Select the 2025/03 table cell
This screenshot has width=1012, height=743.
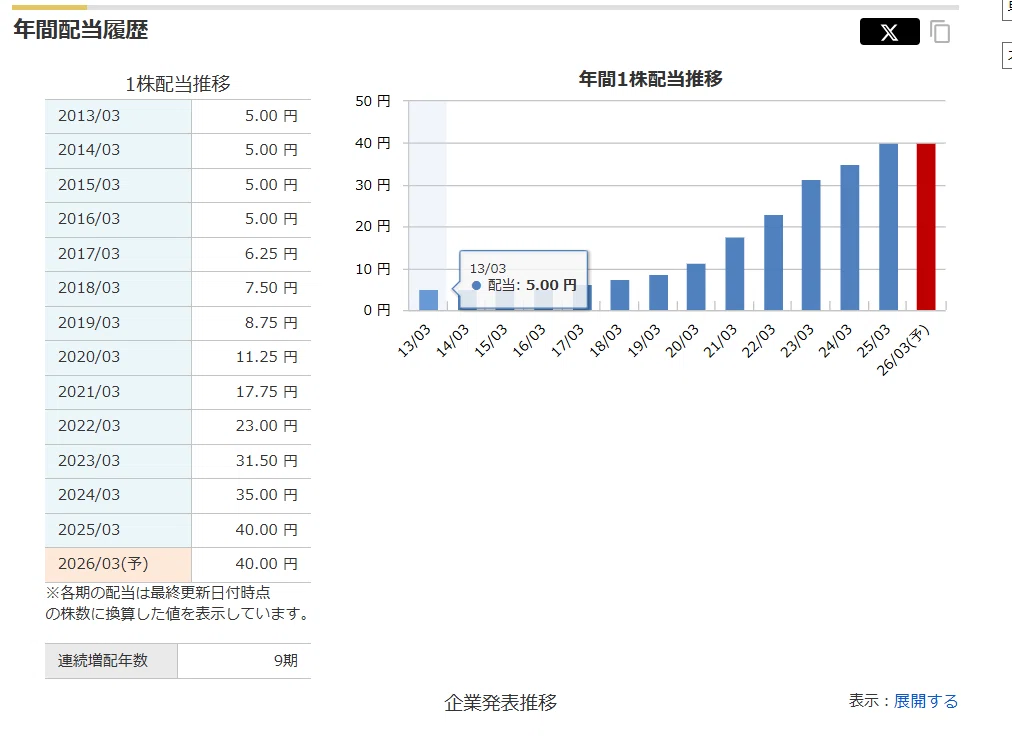click(118, 531)
